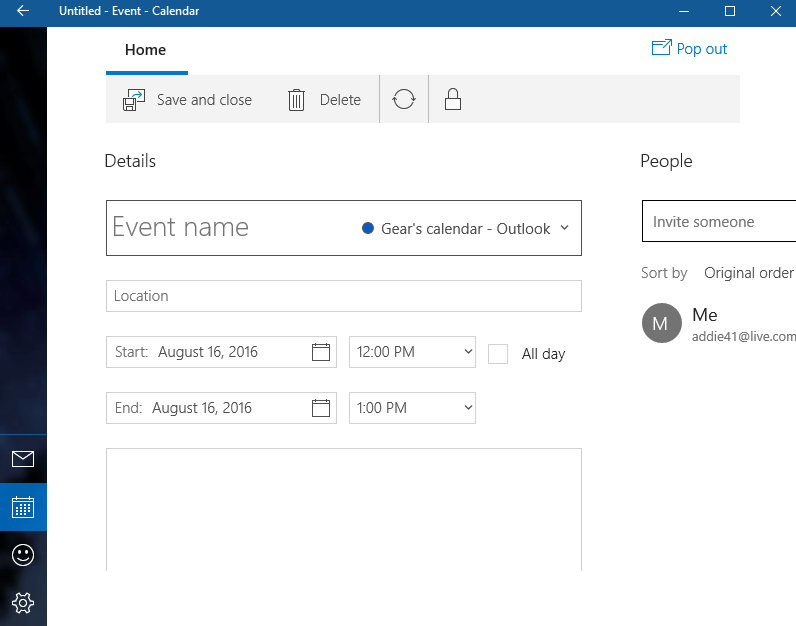Click the recurrence (repeat) icon

pyautogui.click(x=404, y=100)
